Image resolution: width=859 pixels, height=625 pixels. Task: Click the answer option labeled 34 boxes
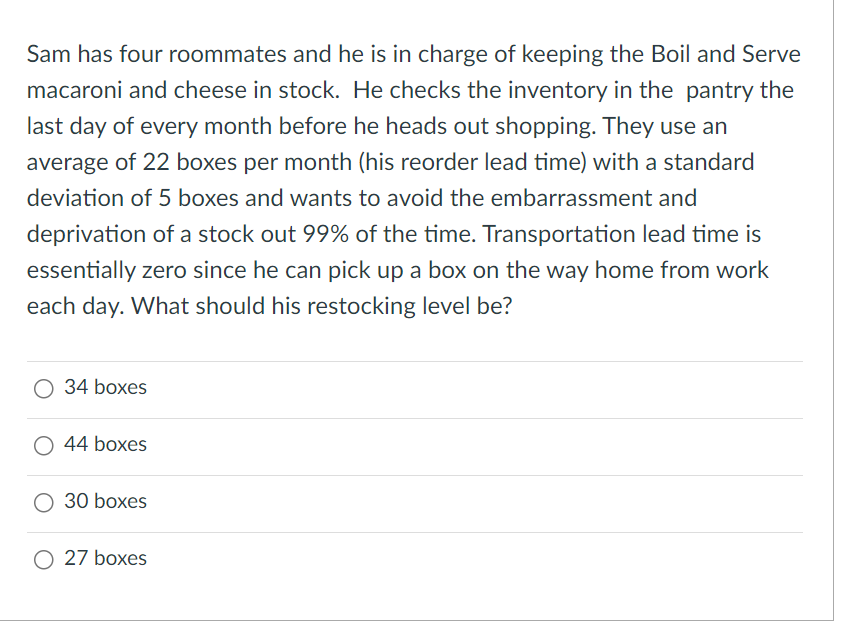pos(104,388)
